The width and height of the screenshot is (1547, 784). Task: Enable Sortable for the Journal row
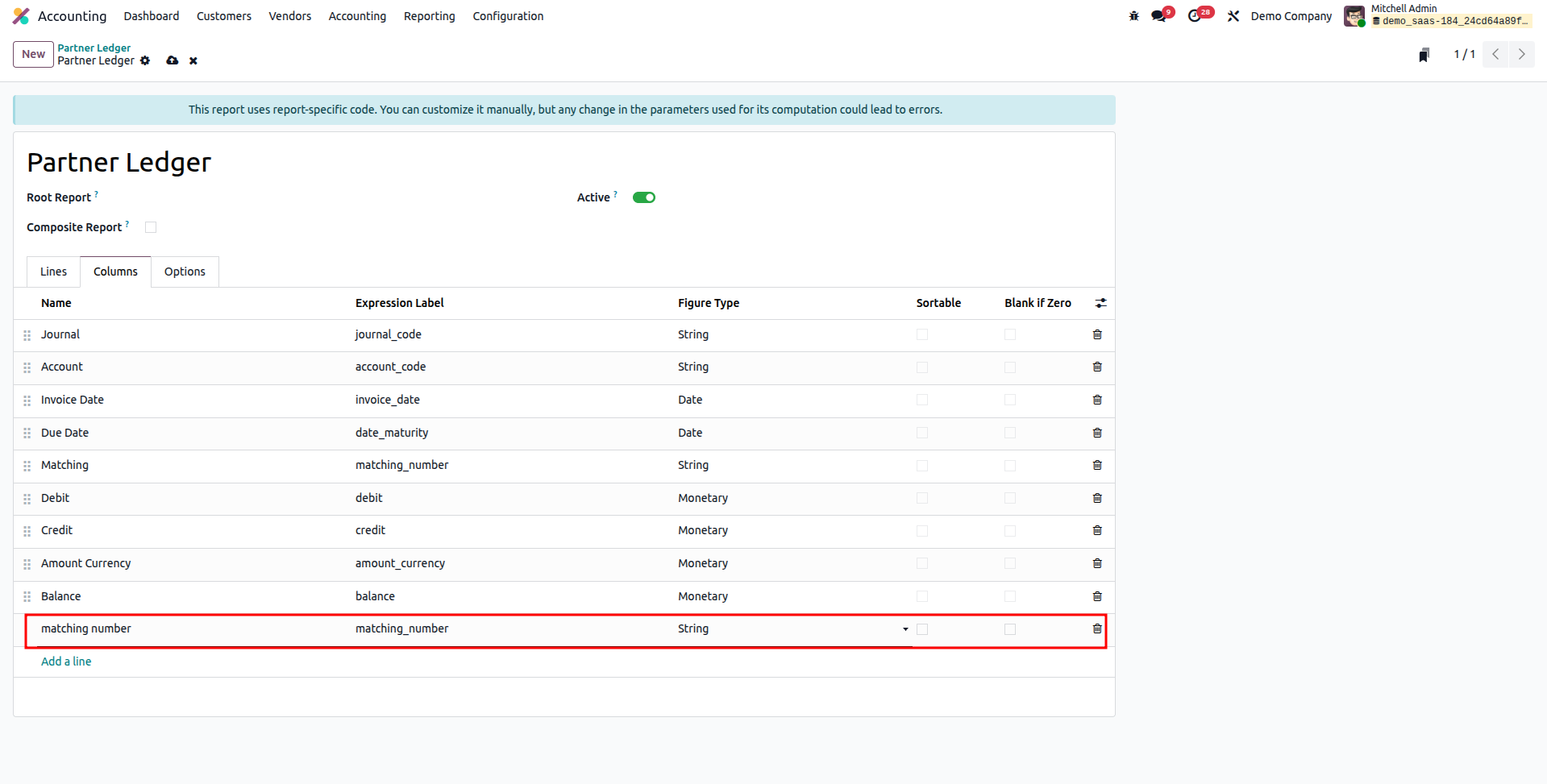click(922, 334)
